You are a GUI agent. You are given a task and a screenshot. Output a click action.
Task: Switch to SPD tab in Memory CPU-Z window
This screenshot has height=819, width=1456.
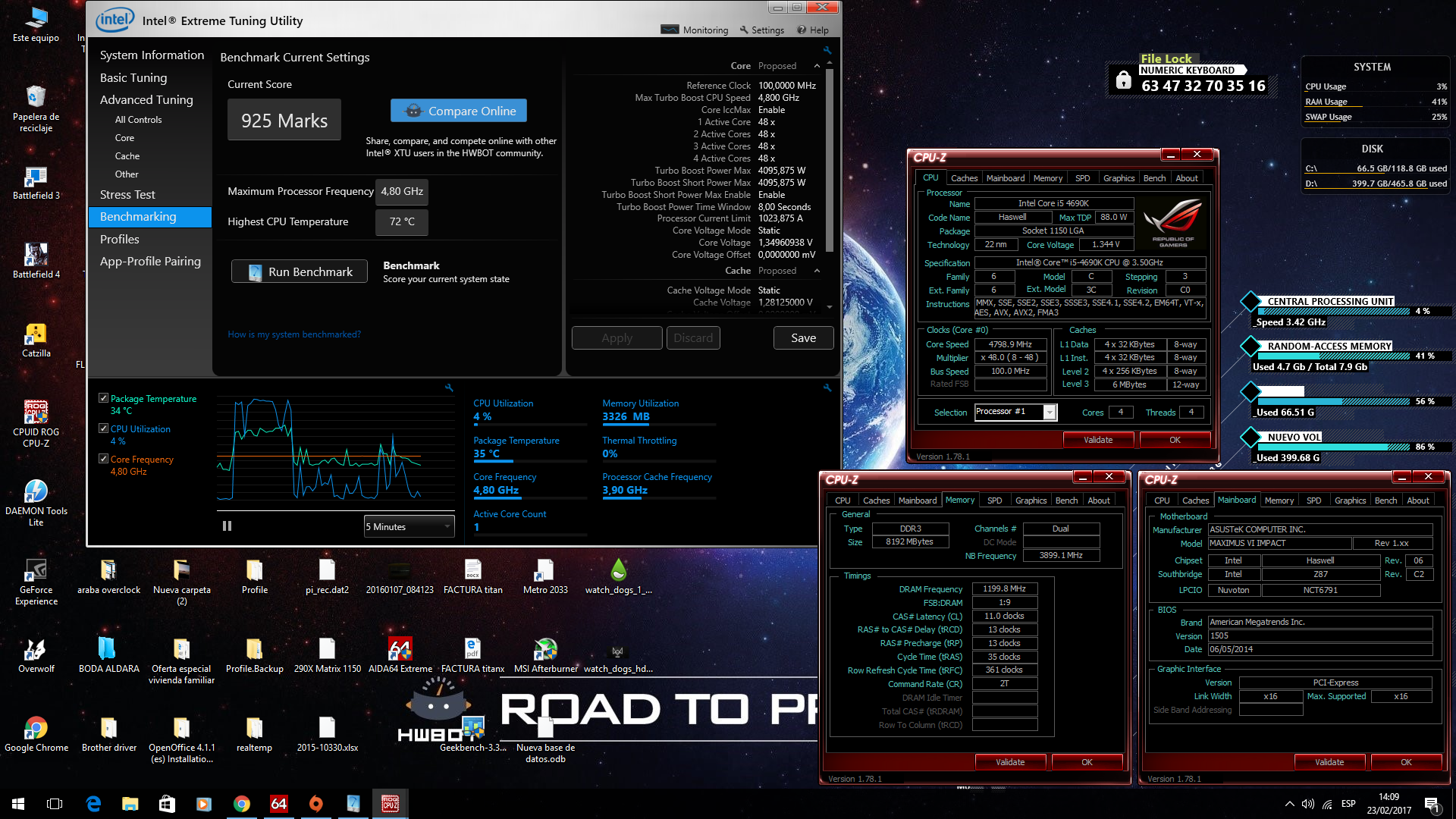994,500
